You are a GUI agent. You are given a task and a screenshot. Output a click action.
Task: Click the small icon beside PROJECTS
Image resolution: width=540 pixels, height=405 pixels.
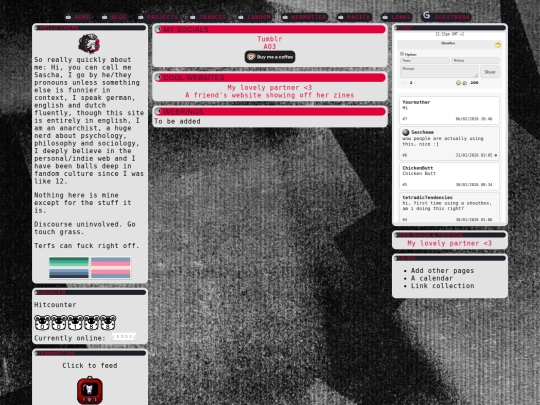pyautogui.click(x=141, y=17)
